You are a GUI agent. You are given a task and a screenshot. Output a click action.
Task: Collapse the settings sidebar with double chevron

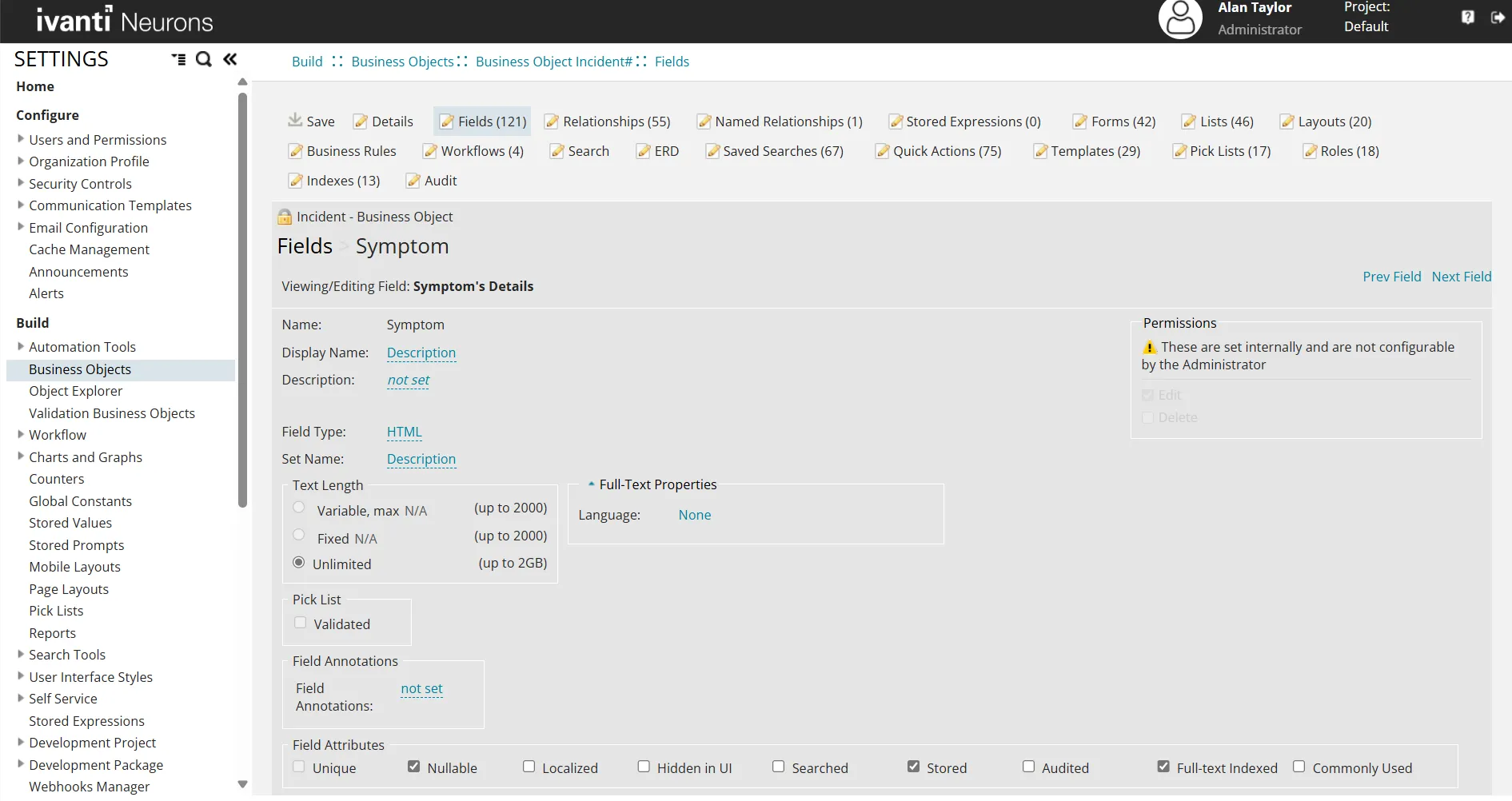(230, 59)
